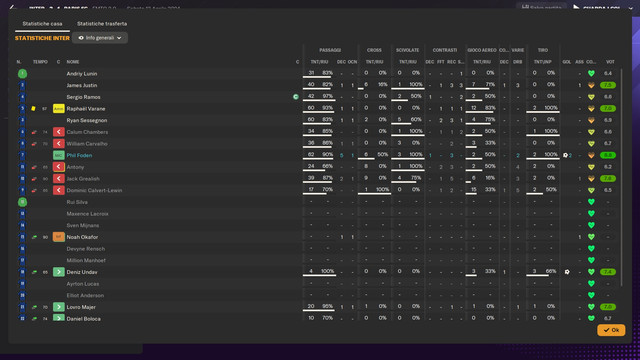Click the condition heart icon for Noah Okafor
Image resolution: width=640 pixels, height=360 pixels.
(x=591, y=237)
